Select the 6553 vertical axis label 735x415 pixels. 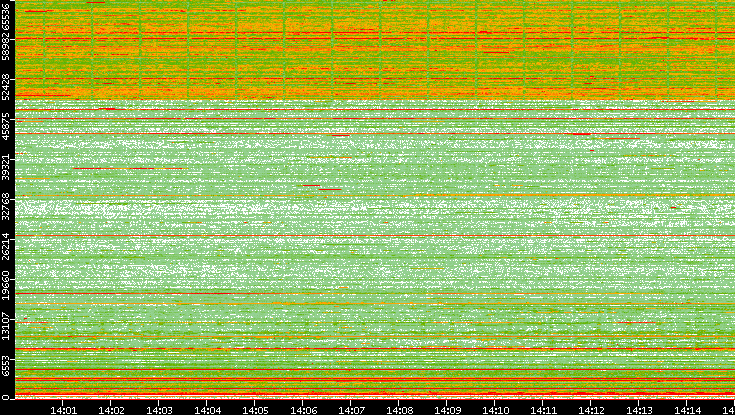[6, 366]
